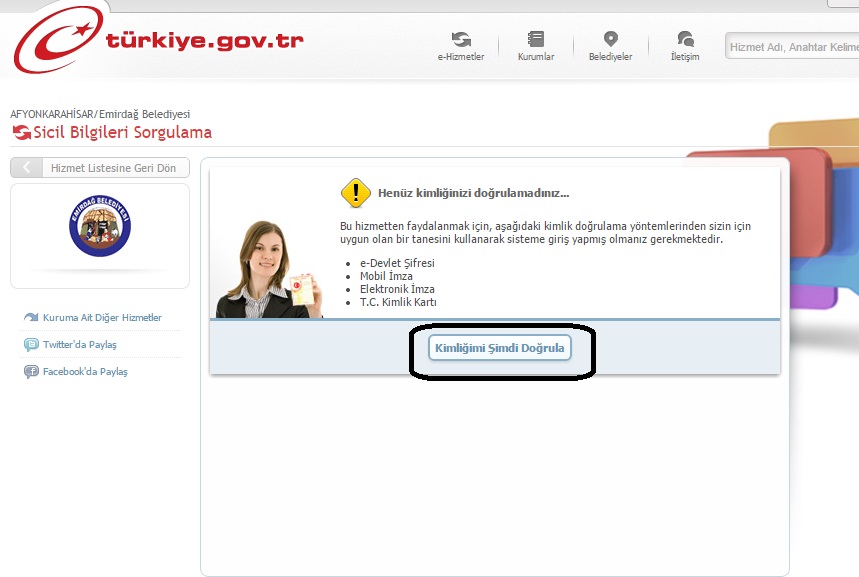Screen dimensions: 859x577
Task: Select the Twitter'da Paylaş link
Action: pyautogui.click(x=80, y=345)
